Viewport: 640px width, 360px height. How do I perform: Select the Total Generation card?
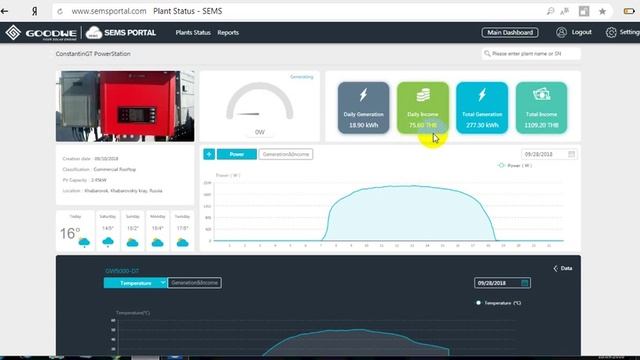[x=482, y=108]
